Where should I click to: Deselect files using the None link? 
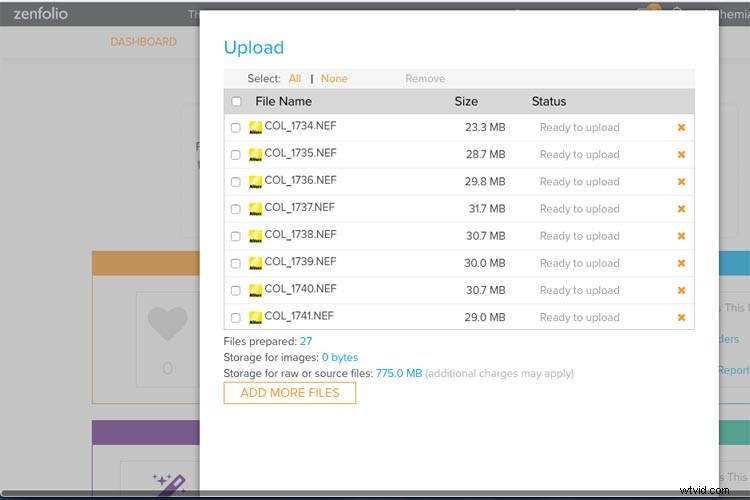pos(334,78)
